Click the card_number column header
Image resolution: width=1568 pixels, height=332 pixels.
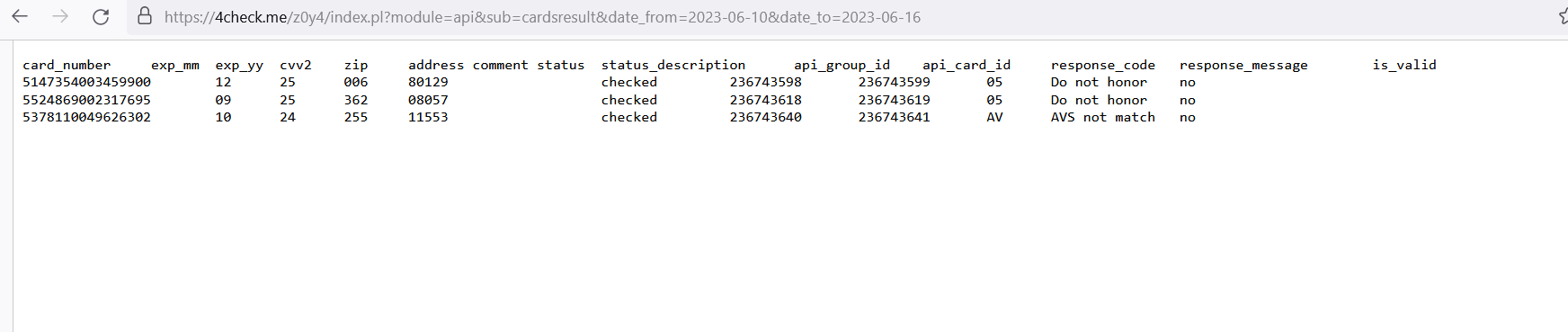[67, 65]
